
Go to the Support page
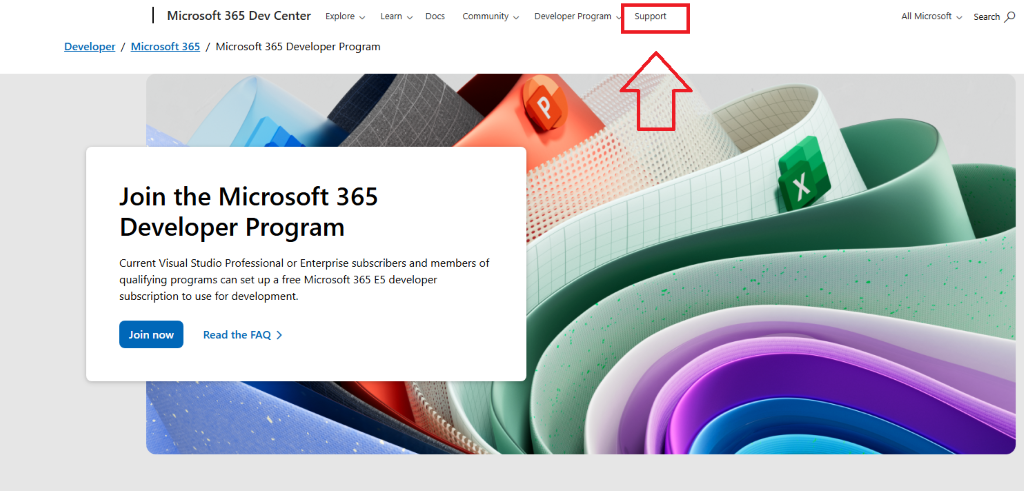pyautogui.click(x=650, y=16)
